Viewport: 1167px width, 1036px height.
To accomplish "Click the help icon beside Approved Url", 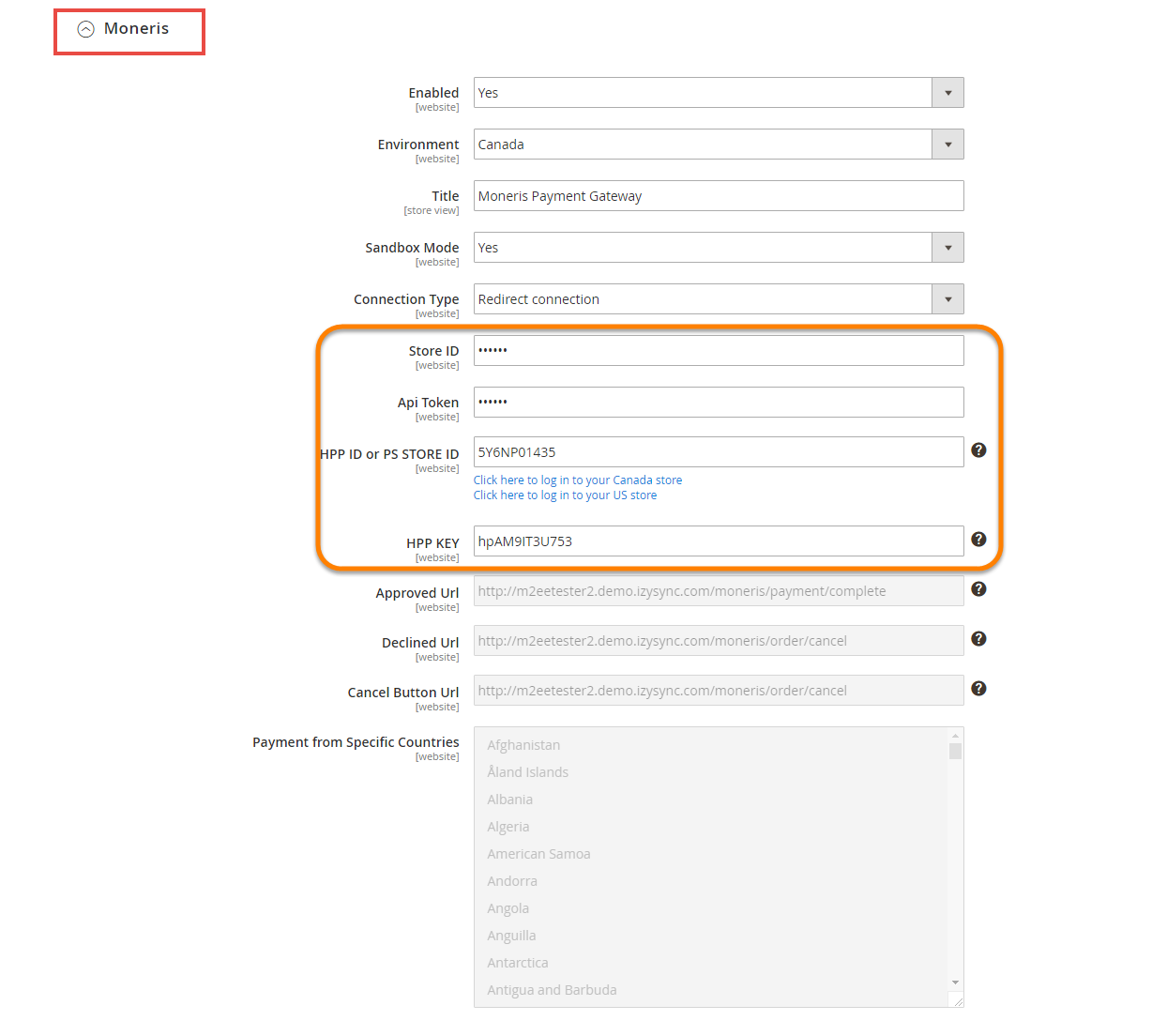I will [978, 589].
